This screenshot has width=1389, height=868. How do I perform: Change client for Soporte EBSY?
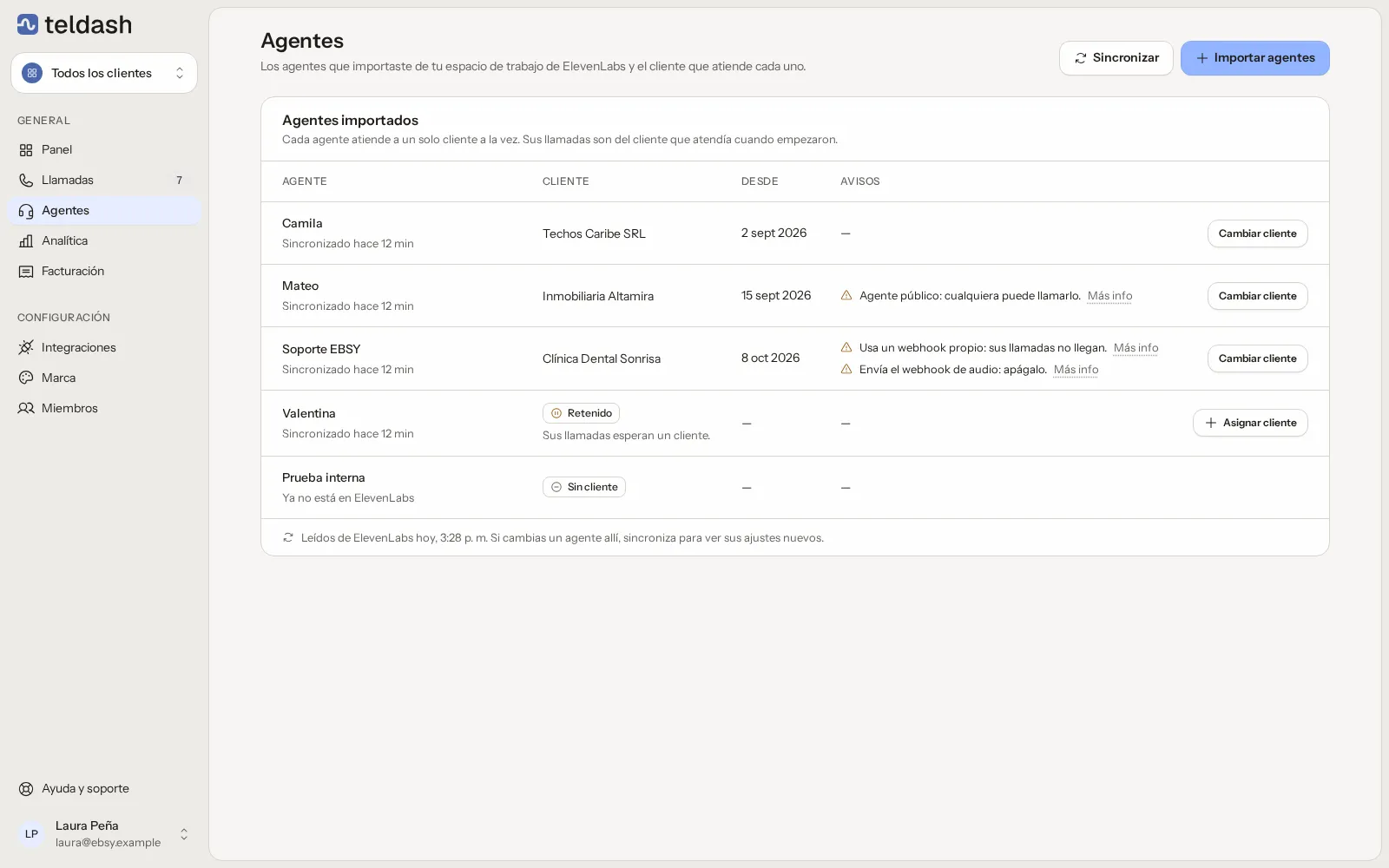pyautogui.click(x=1258, y=358)
